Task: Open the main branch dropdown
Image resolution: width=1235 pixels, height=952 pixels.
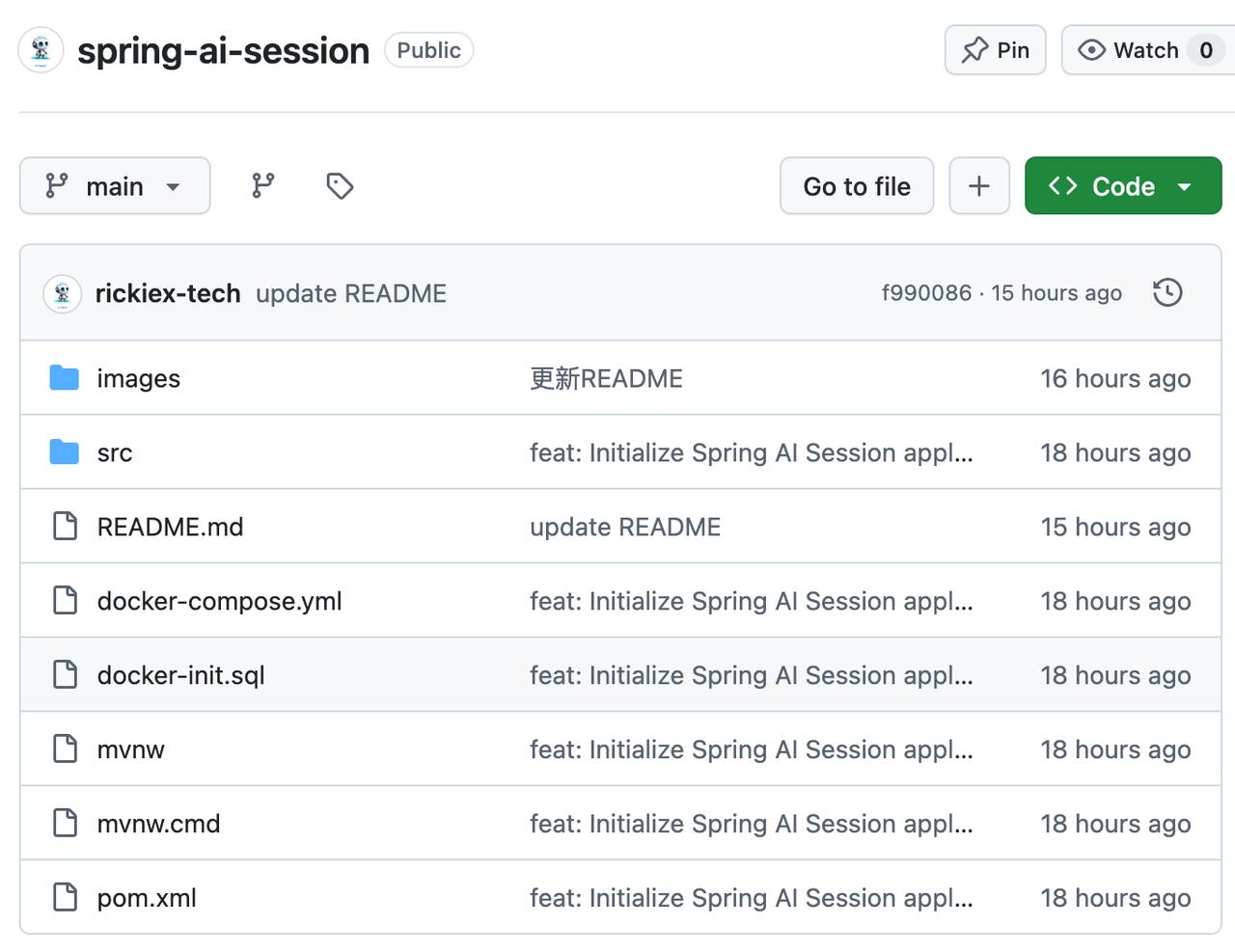Action: [x=115, y=185]
